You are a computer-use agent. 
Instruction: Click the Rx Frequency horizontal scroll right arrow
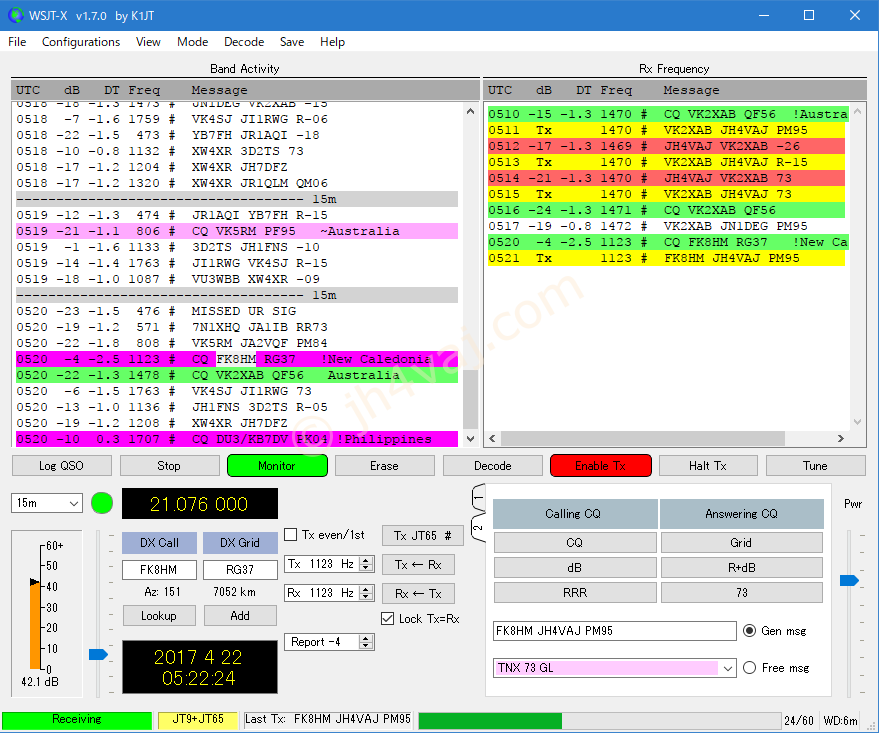point(840,438)
